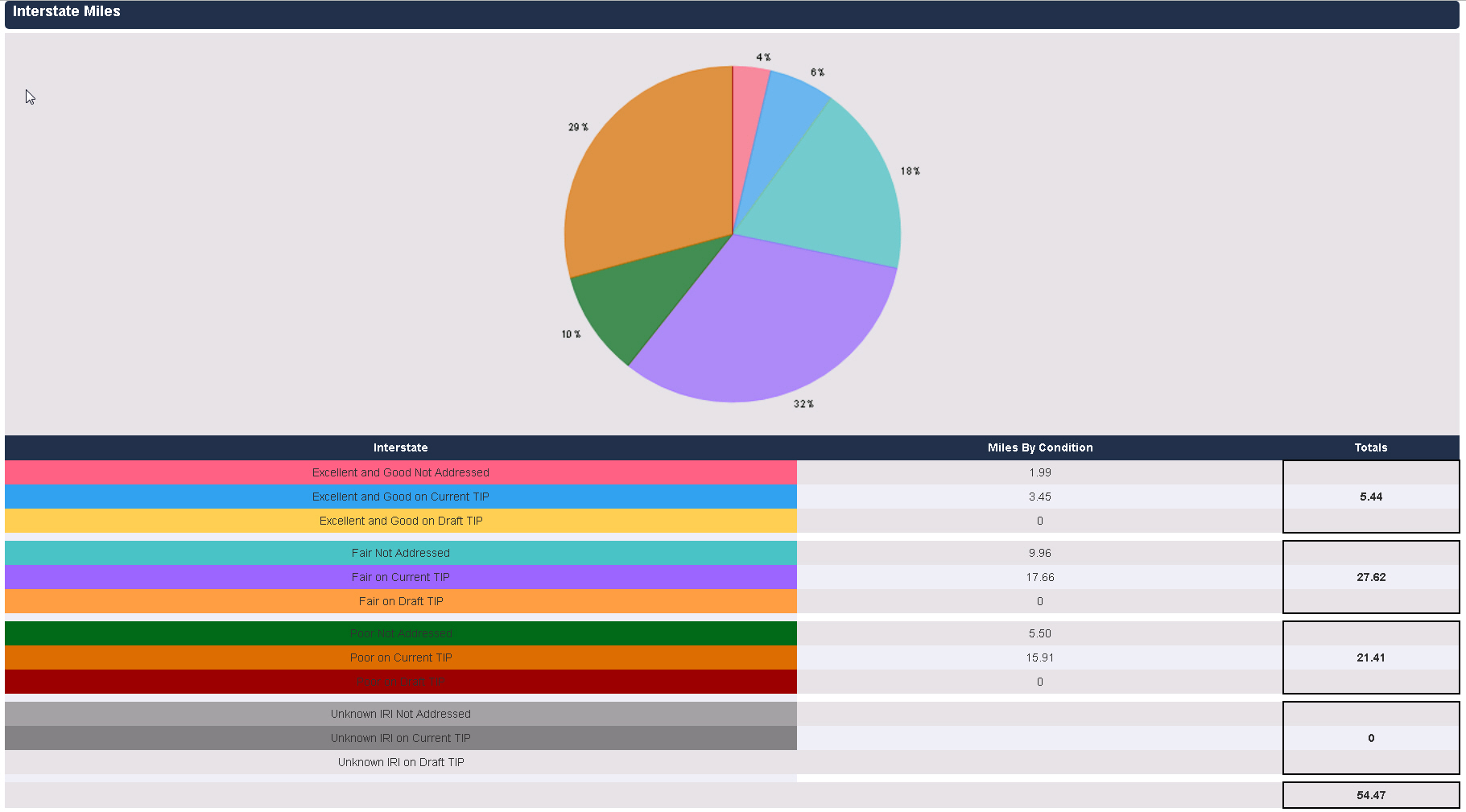Click the 54.47 grand total box

pos(1370,795)
